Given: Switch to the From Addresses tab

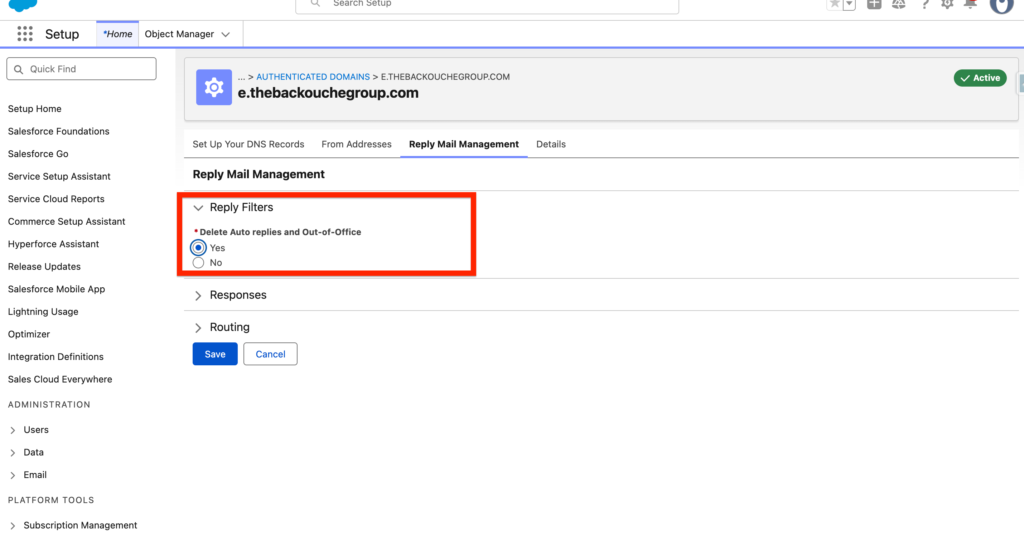Looking at the screenshot, I should point(356,144).
